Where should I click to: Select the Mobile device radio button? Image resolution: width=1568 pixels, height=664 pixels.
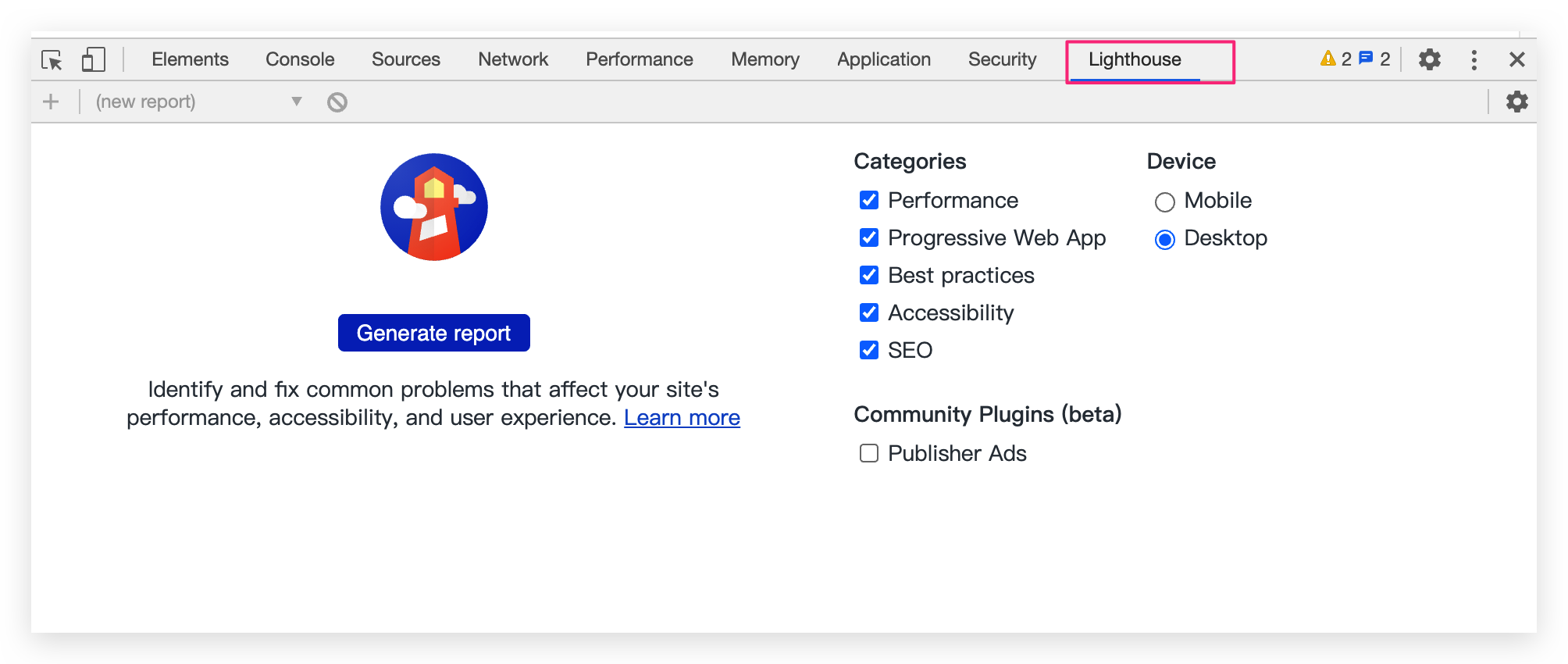(1164, 202)
